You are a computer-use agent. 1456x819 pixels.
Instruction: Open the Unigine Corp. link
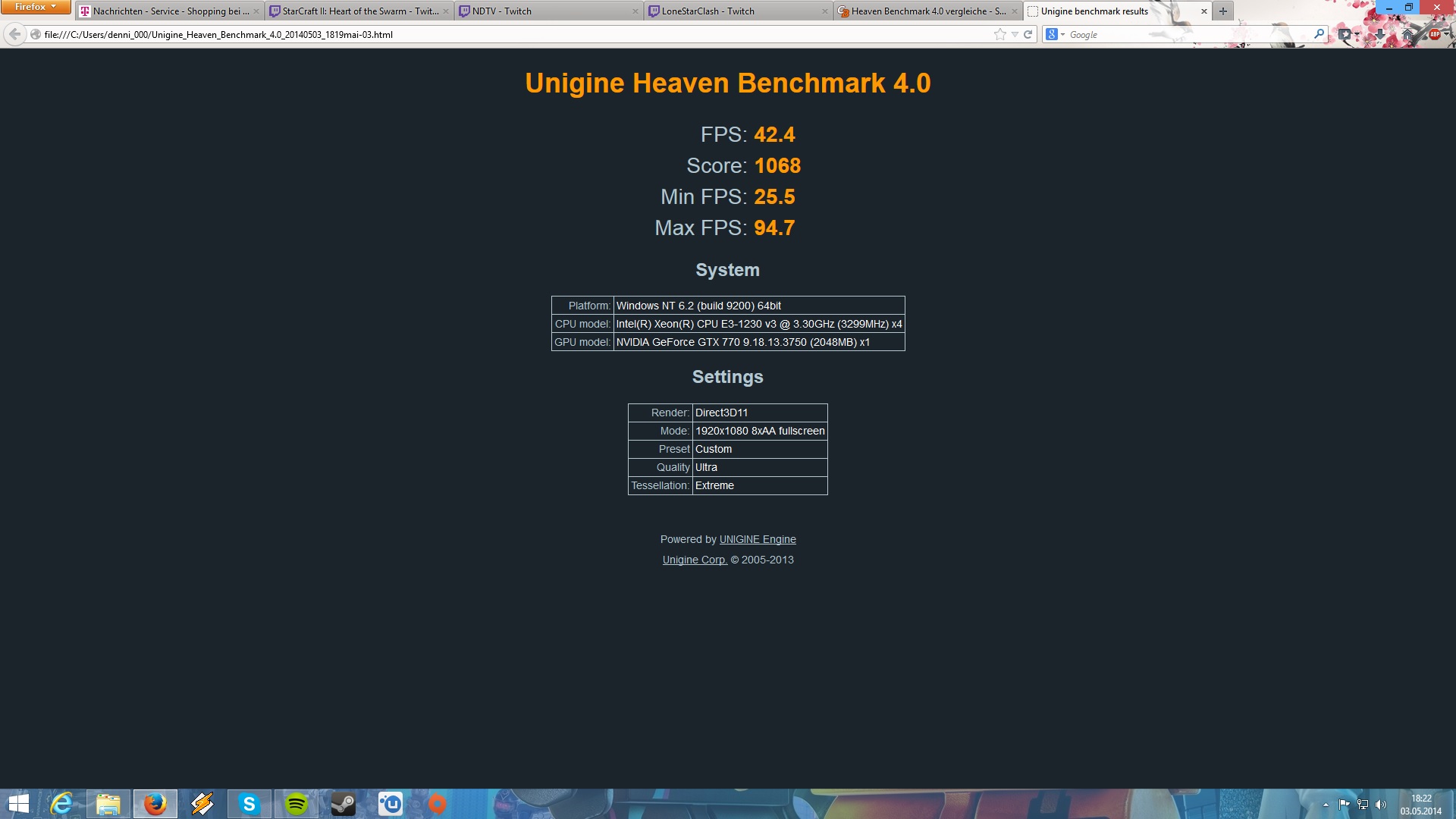694,560
